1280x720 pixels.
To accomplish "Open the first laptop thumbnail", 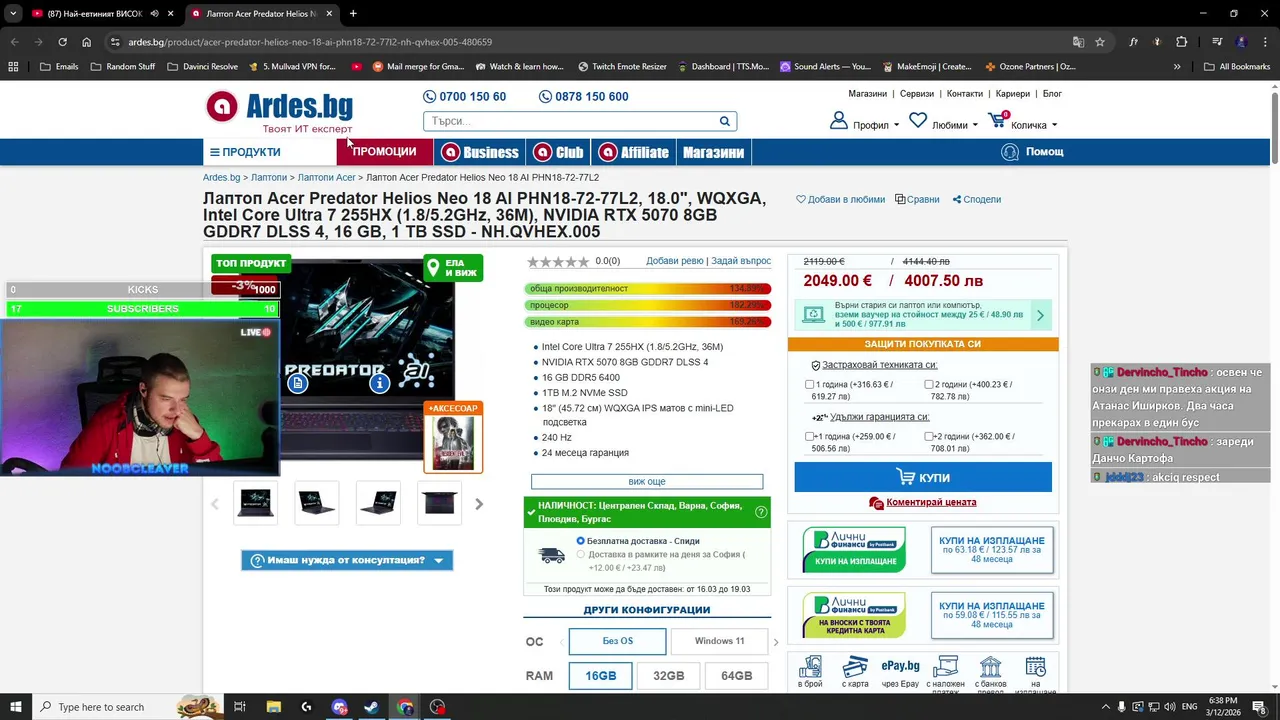I will [x=256, y=503].
